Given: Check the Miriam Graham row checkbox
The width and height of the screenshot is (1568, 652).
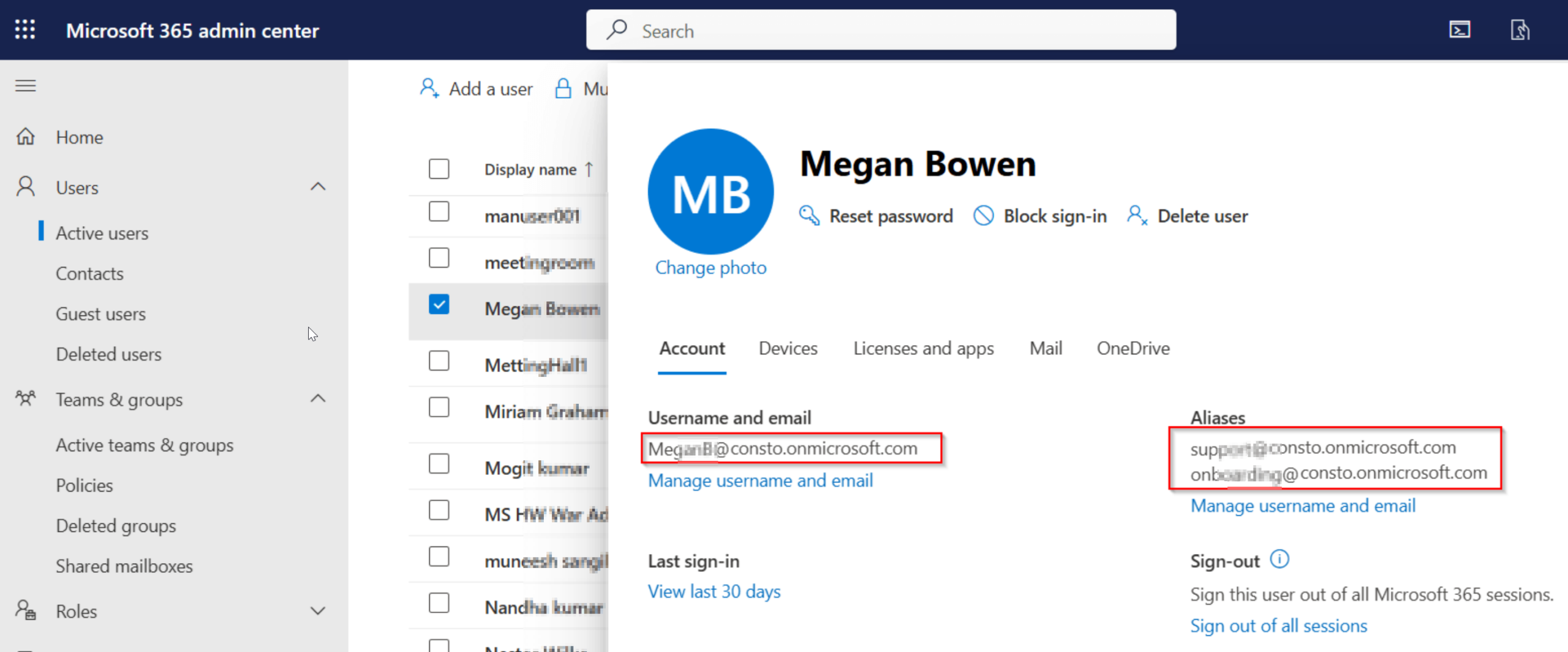Looking at the screenshot, I should [x=439, y=407].
